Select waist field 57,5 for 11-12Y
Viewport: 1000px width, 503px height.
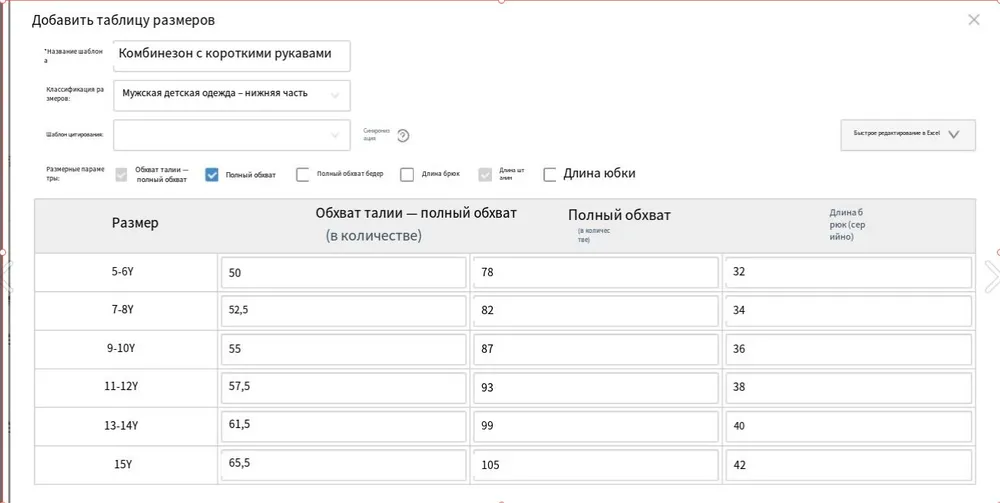tap(343, 388)
